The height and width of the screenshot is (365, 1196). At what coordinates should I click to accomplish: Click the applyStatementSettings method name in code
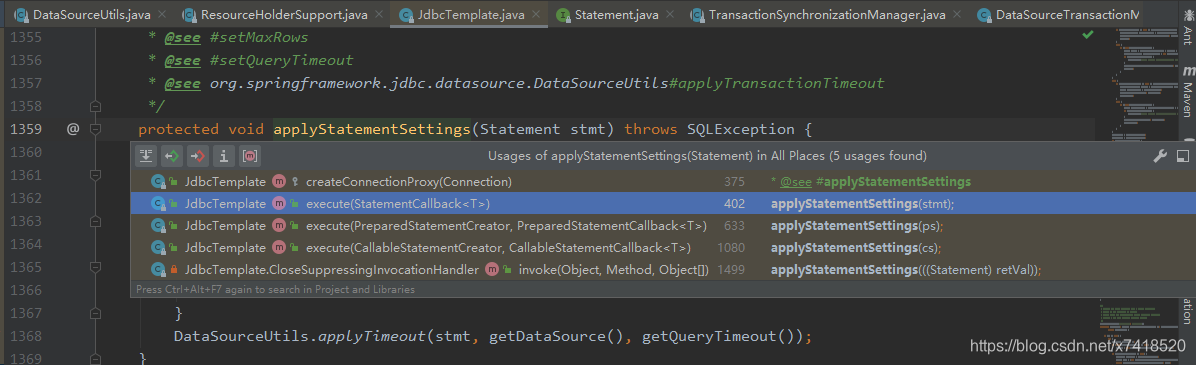coord(371,130)
